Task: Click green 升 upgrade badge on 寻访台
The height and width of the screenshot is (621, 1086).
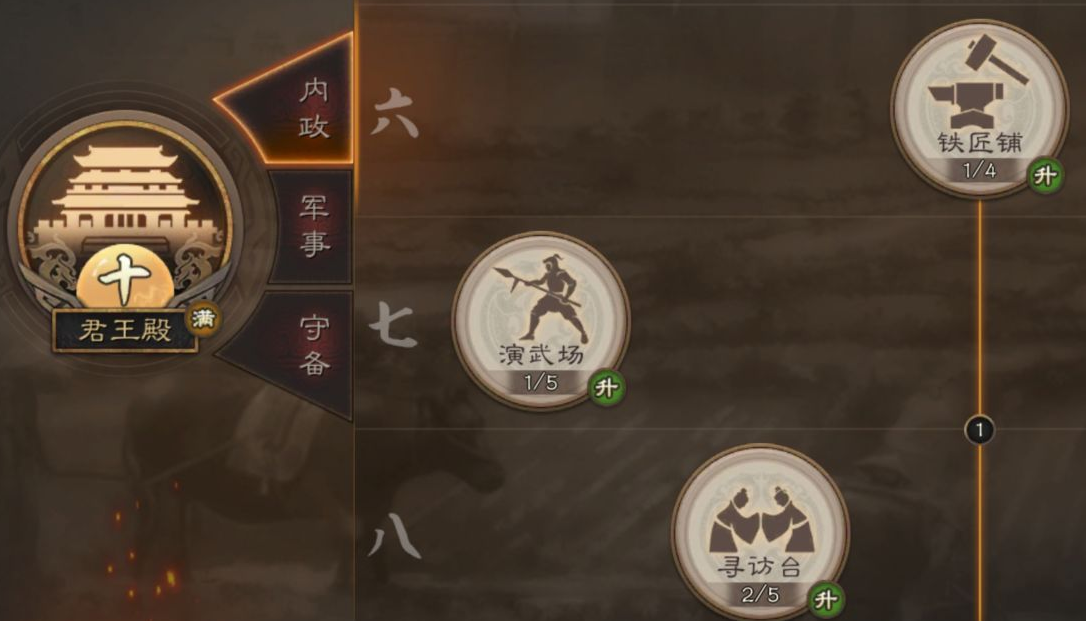Action: (825, 599)
